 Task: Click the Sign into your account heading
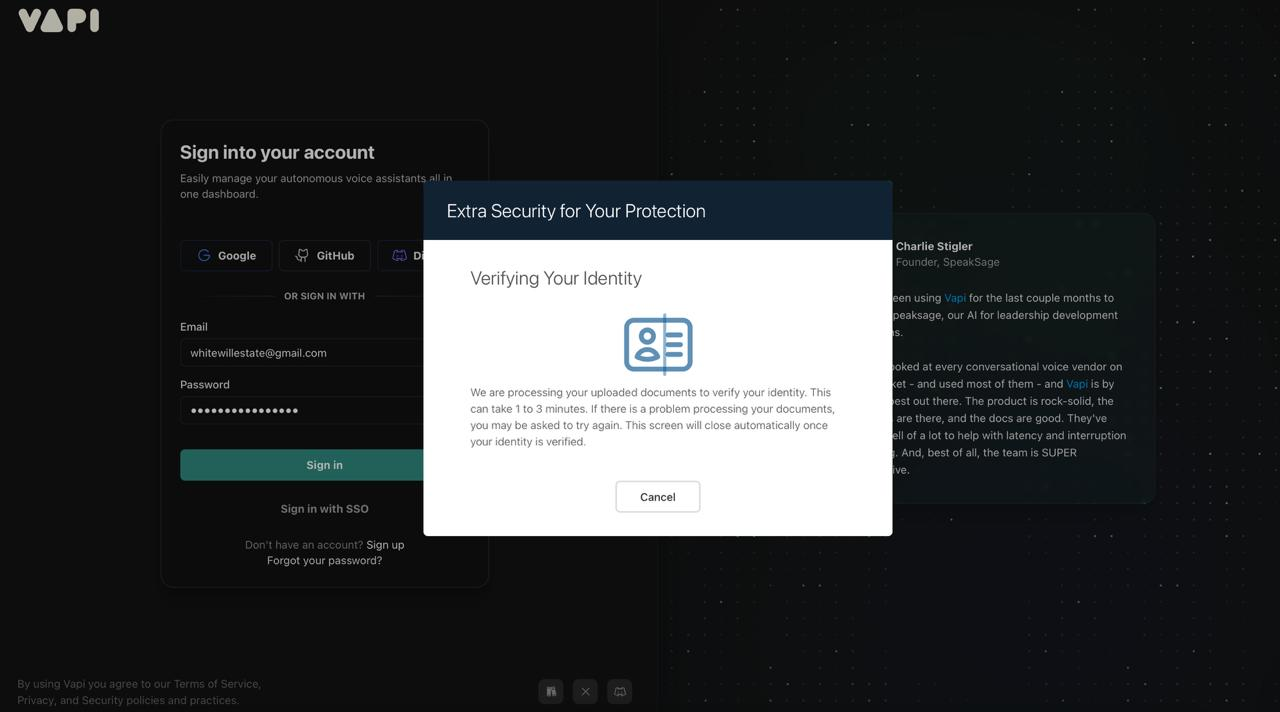(x=277, y=152)
